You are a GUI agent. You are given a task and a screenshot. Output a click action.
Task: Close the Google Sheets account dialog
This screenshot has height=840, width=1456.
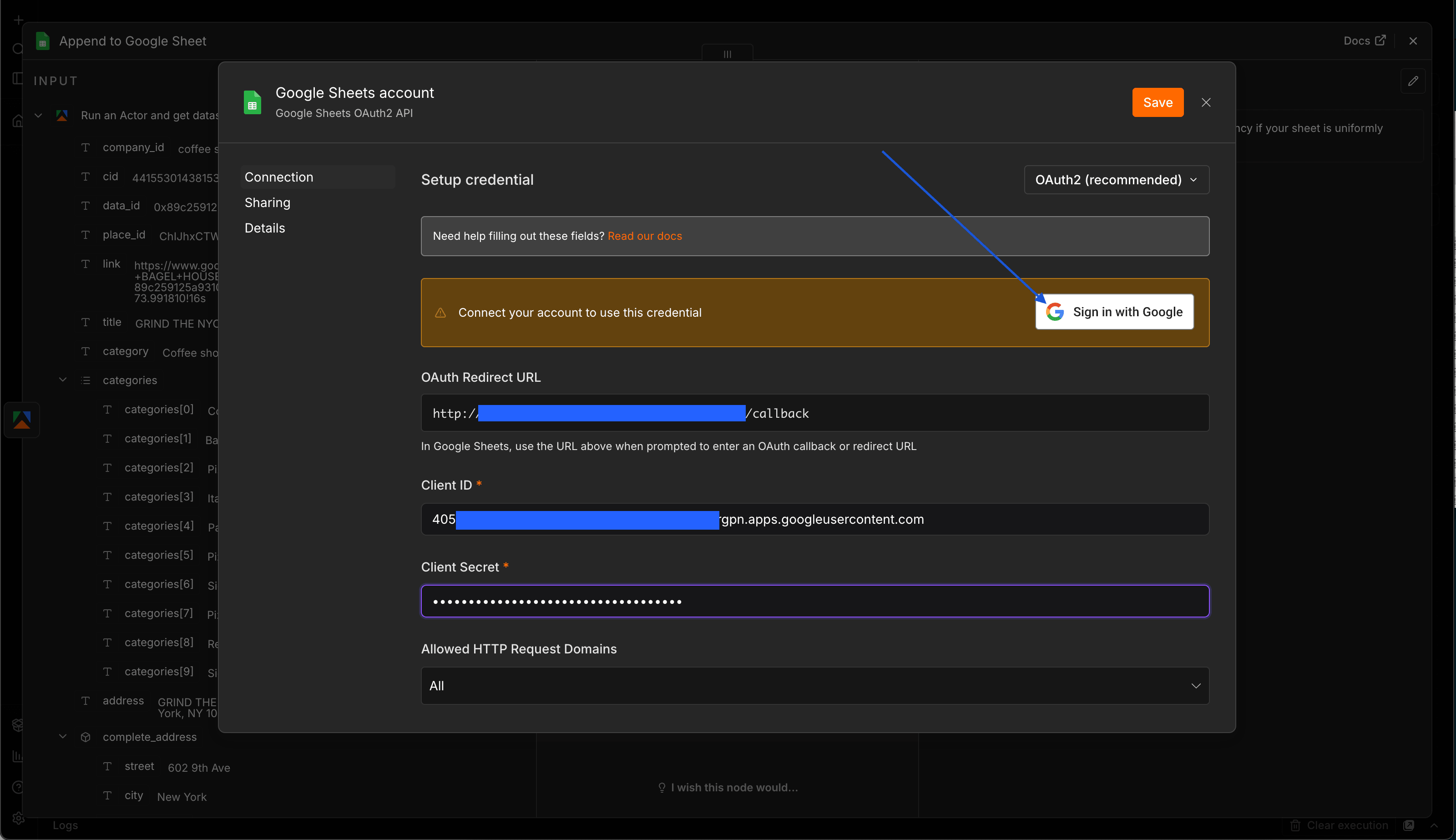[x=1206, y=102]
